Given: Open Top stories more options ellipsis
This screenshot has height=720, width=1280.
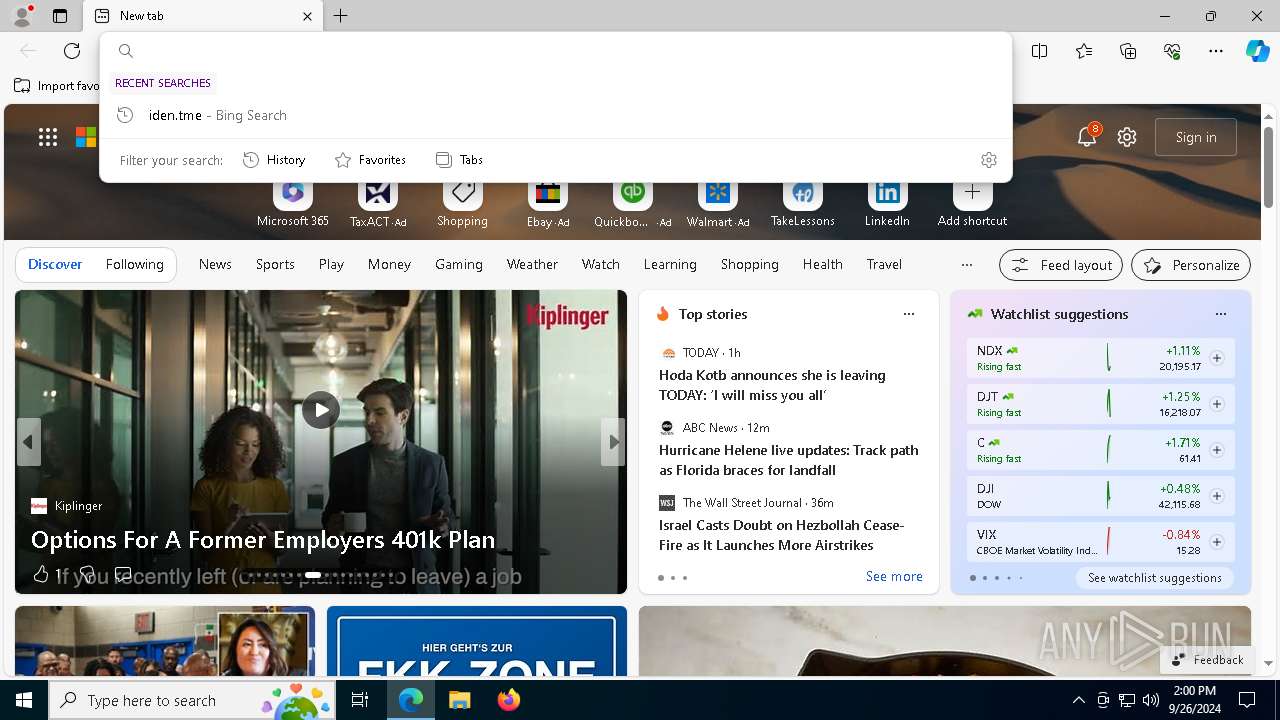Looking at the screenshot, I should [x=909, y=314].
